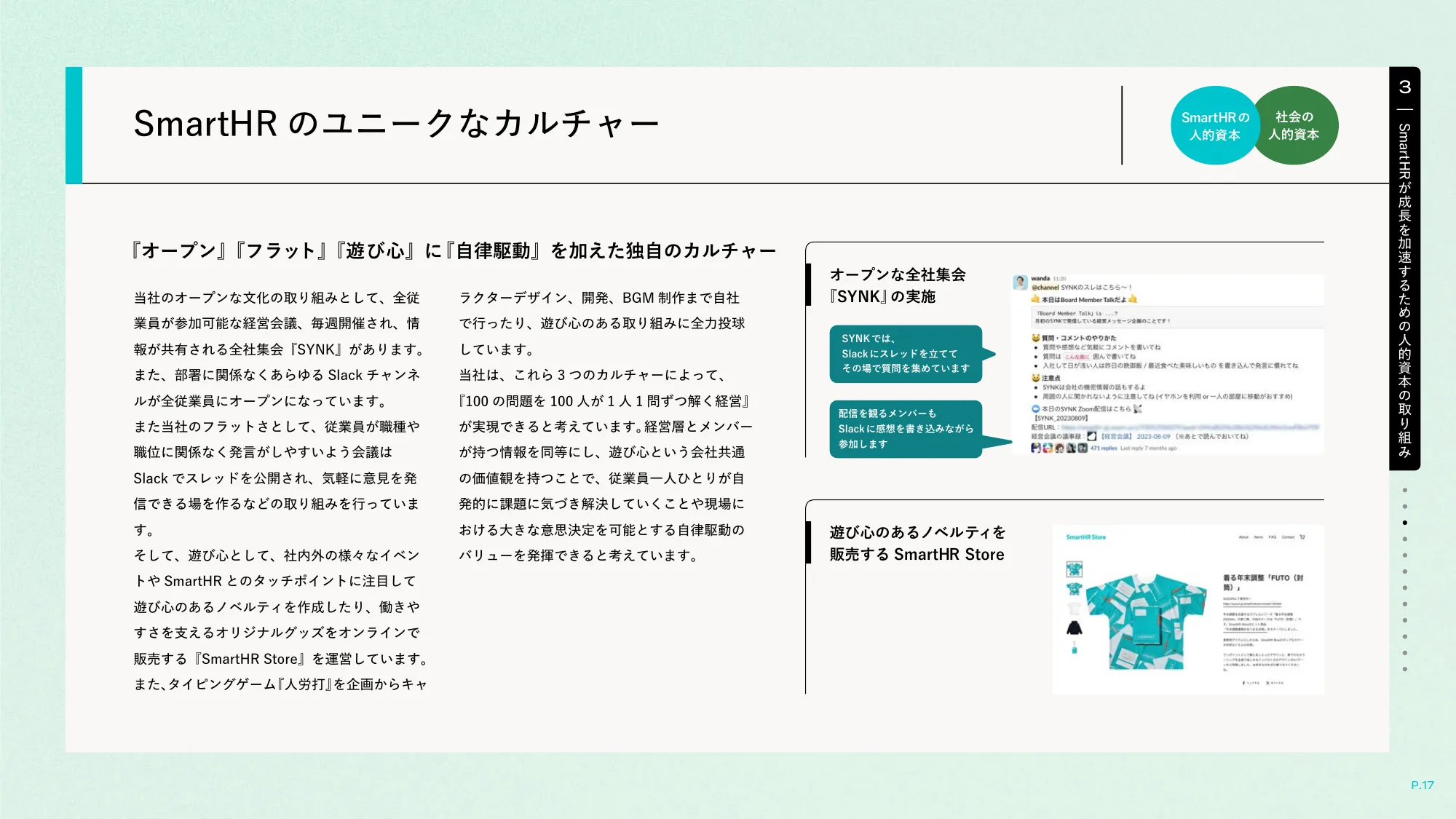Click the SYNKでは、Slackにスレッドを立てて callout
Screen dimensions: 1456x819
click(x=906, y=354)
